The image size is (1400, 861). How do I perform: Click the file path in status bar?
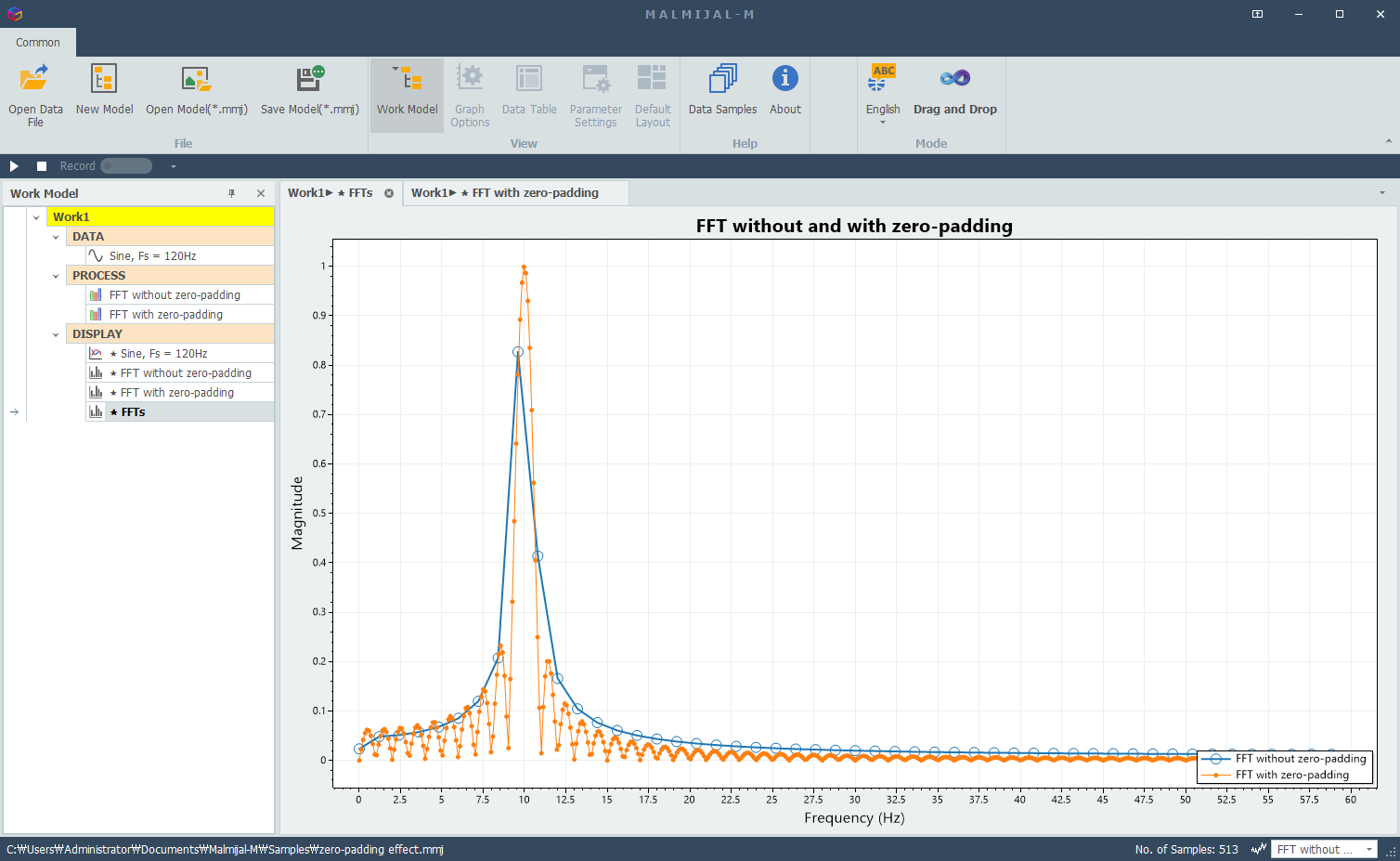point(226,850)
